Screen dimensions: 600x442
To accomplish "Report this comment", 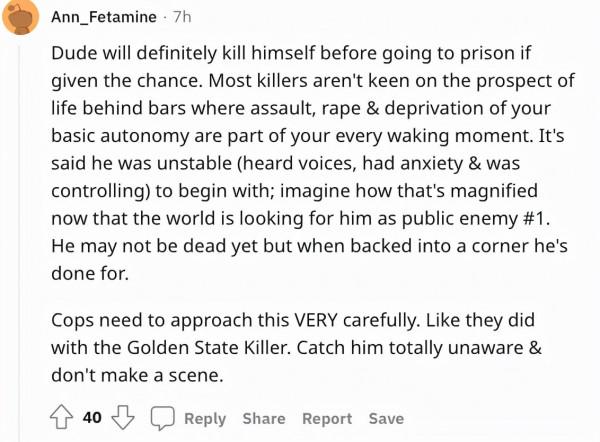I will click(327, 418).
